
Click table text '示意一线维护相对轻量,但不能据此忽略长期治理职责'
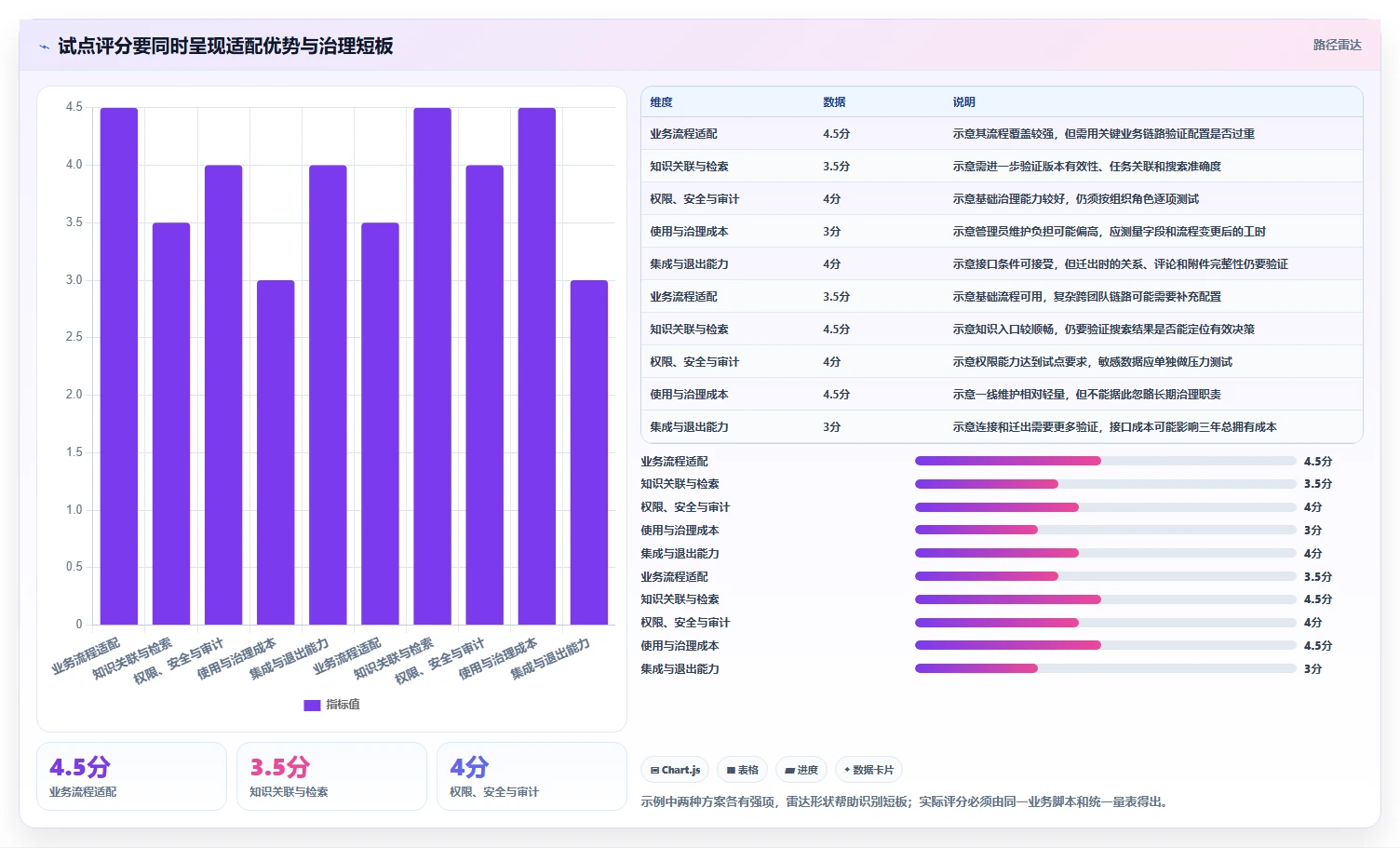pos(1086,395)
